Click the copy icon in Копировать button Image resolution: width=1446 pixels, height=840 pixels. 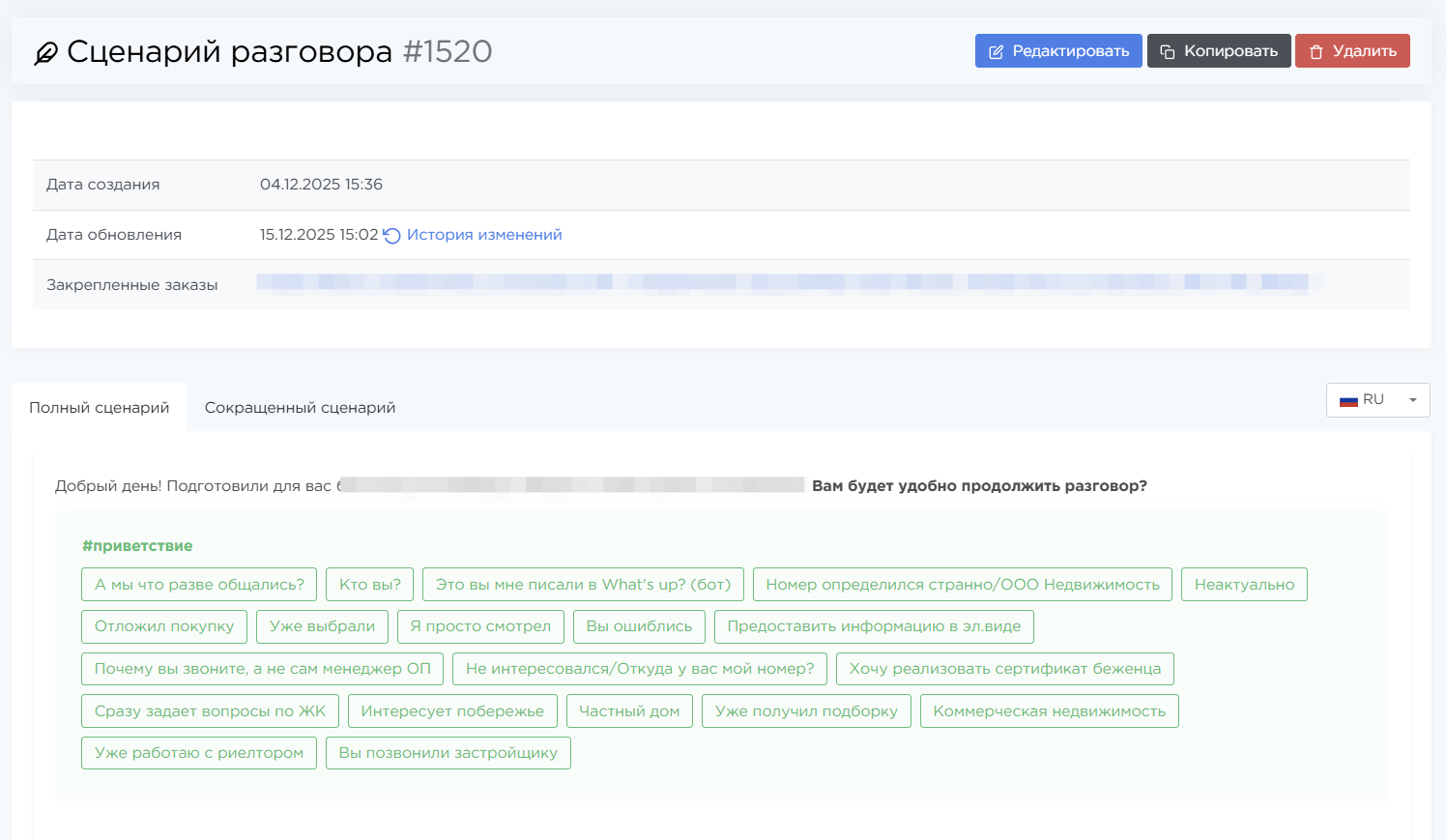1168,52
